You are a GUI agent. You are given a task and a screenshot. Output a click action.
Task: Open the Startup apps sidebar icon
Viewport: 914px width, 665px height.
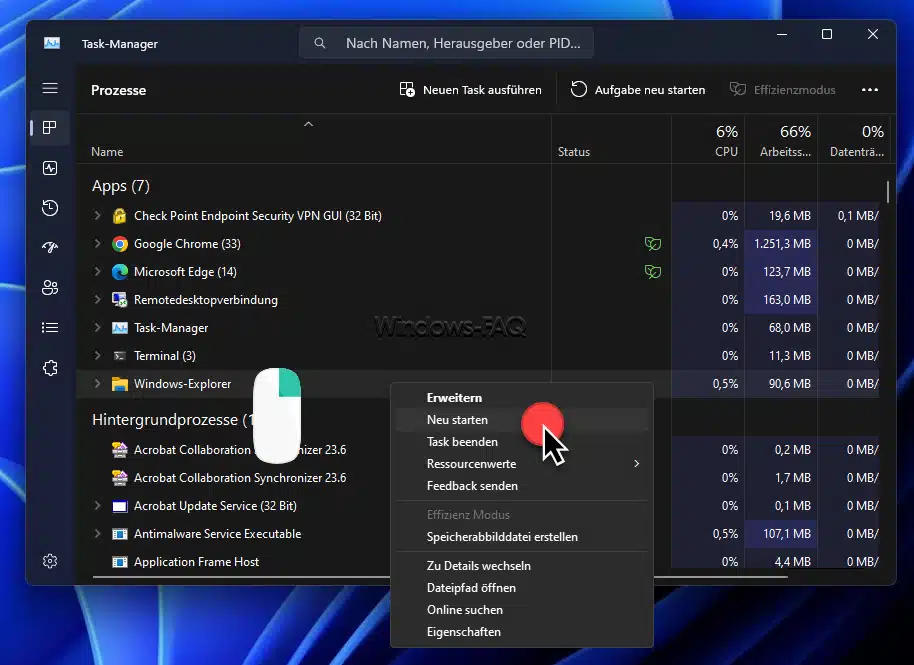coord(50,248)
